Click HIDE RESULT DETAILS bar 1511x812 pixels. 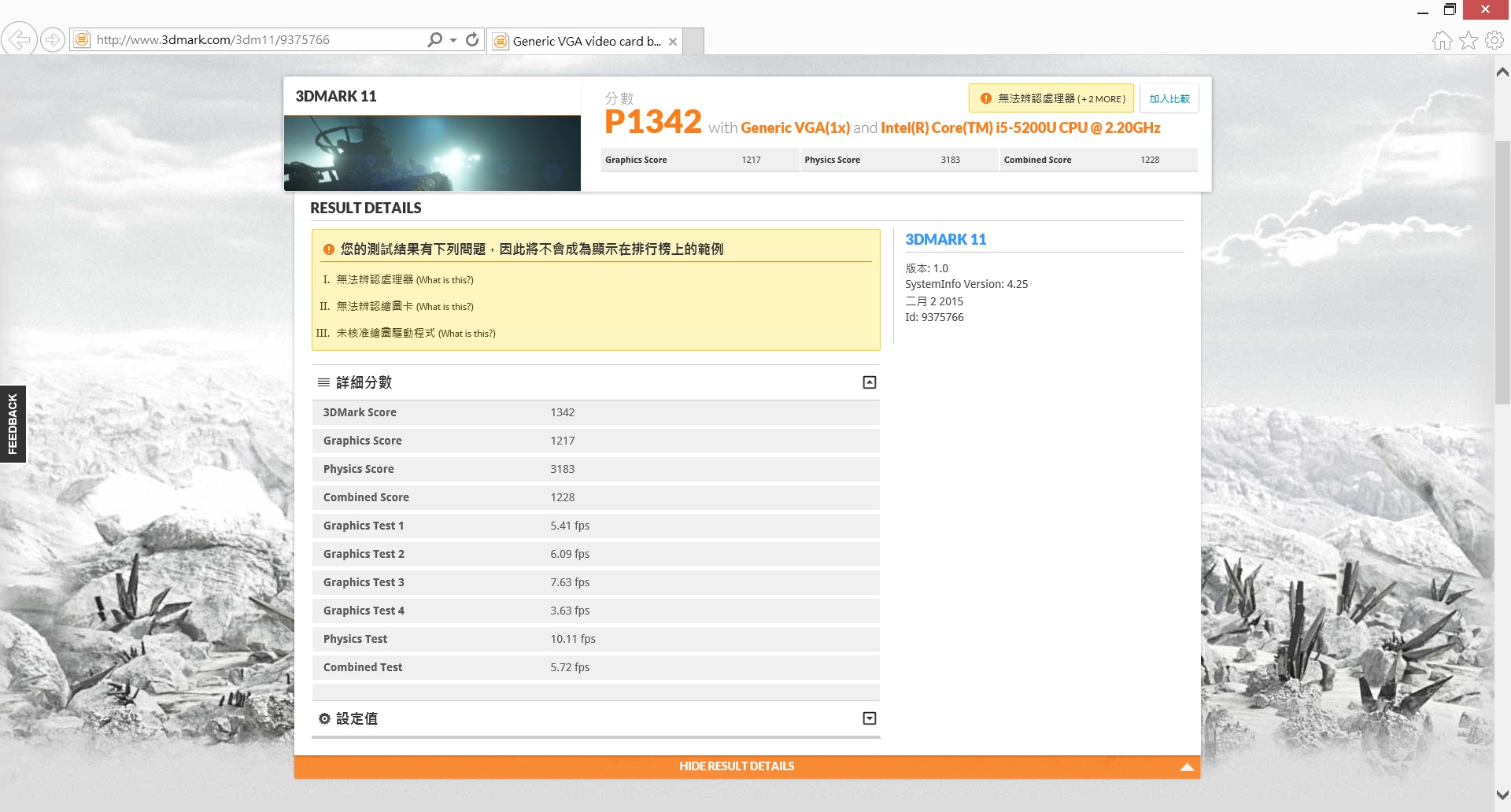tap(747, 766)
